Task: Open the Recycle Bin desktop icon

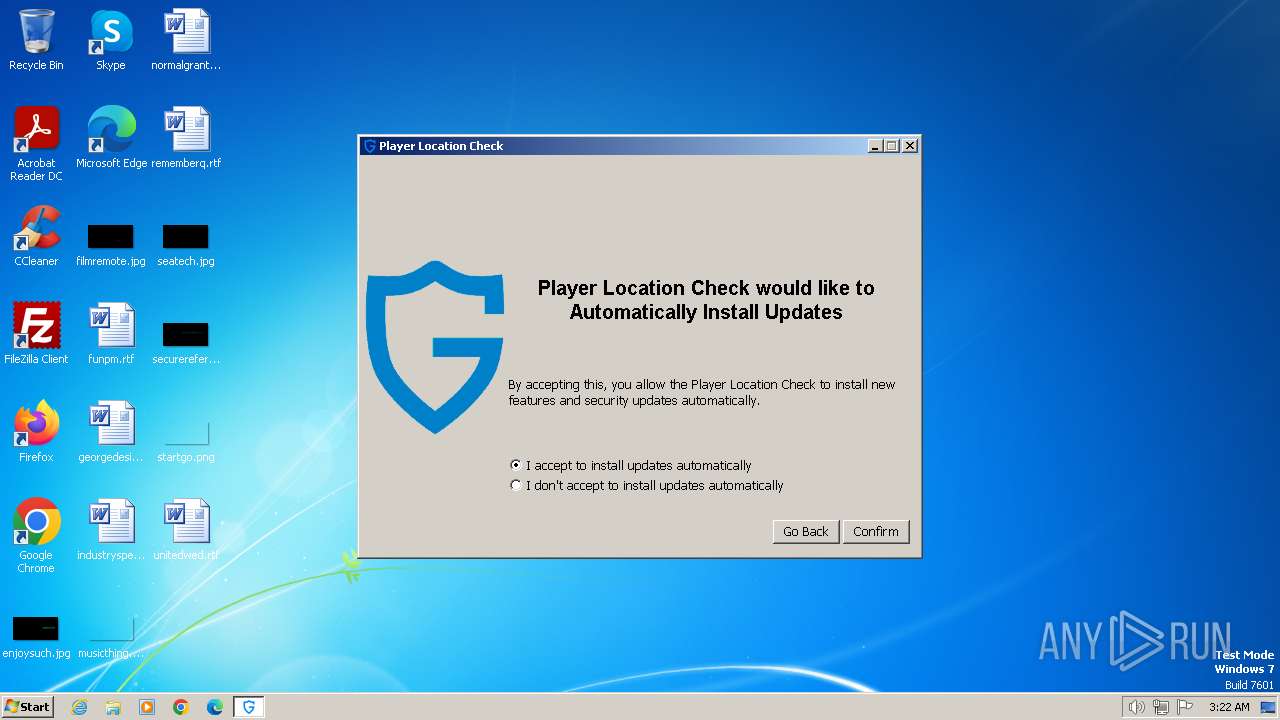Action: pyautogui.click(x=36, y=40)
